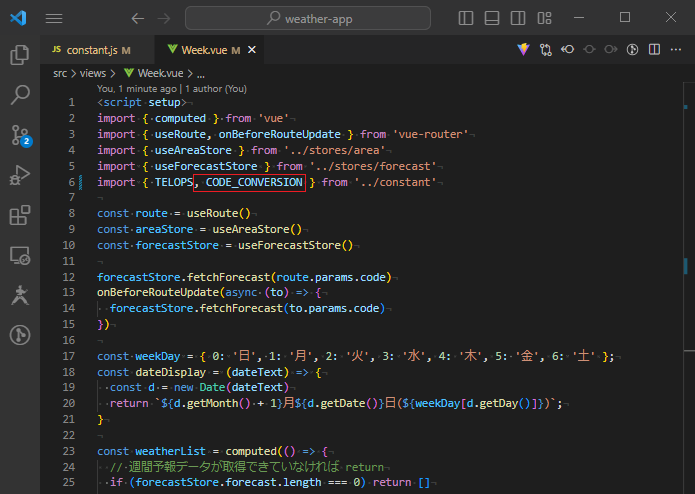The height and width of the screenshot is (494, 695).
Task: Click 'CODE_CONVERSION' in the import line
Action: [254, 182]
